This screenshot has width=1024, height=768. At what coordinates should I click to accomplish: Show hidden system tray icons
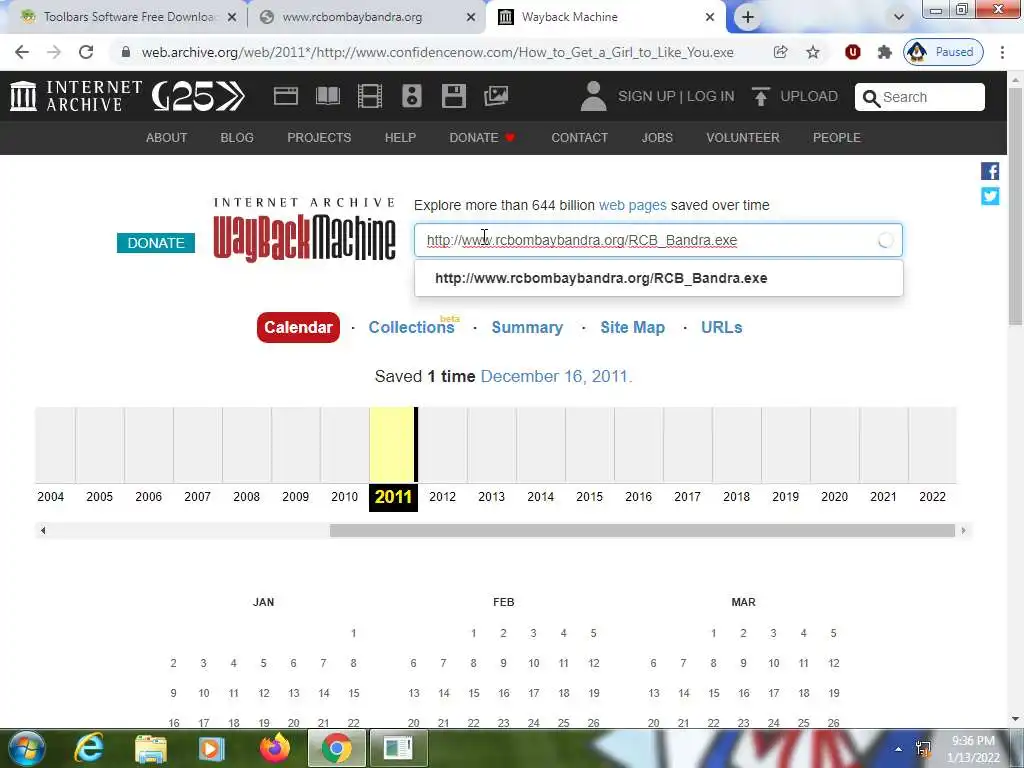[x=898, y=749]
